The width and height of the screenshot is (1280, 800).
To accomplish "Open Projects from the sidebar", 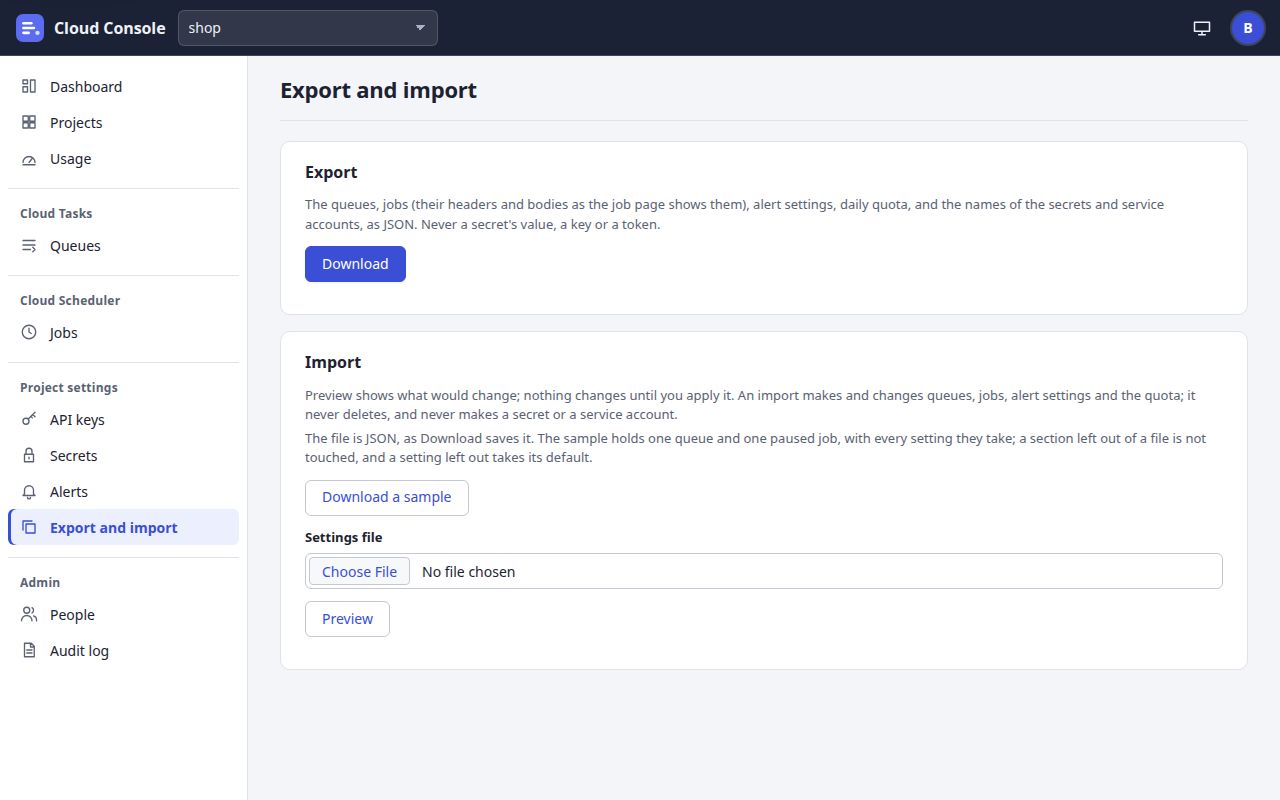I will click(x=124, y=123).
